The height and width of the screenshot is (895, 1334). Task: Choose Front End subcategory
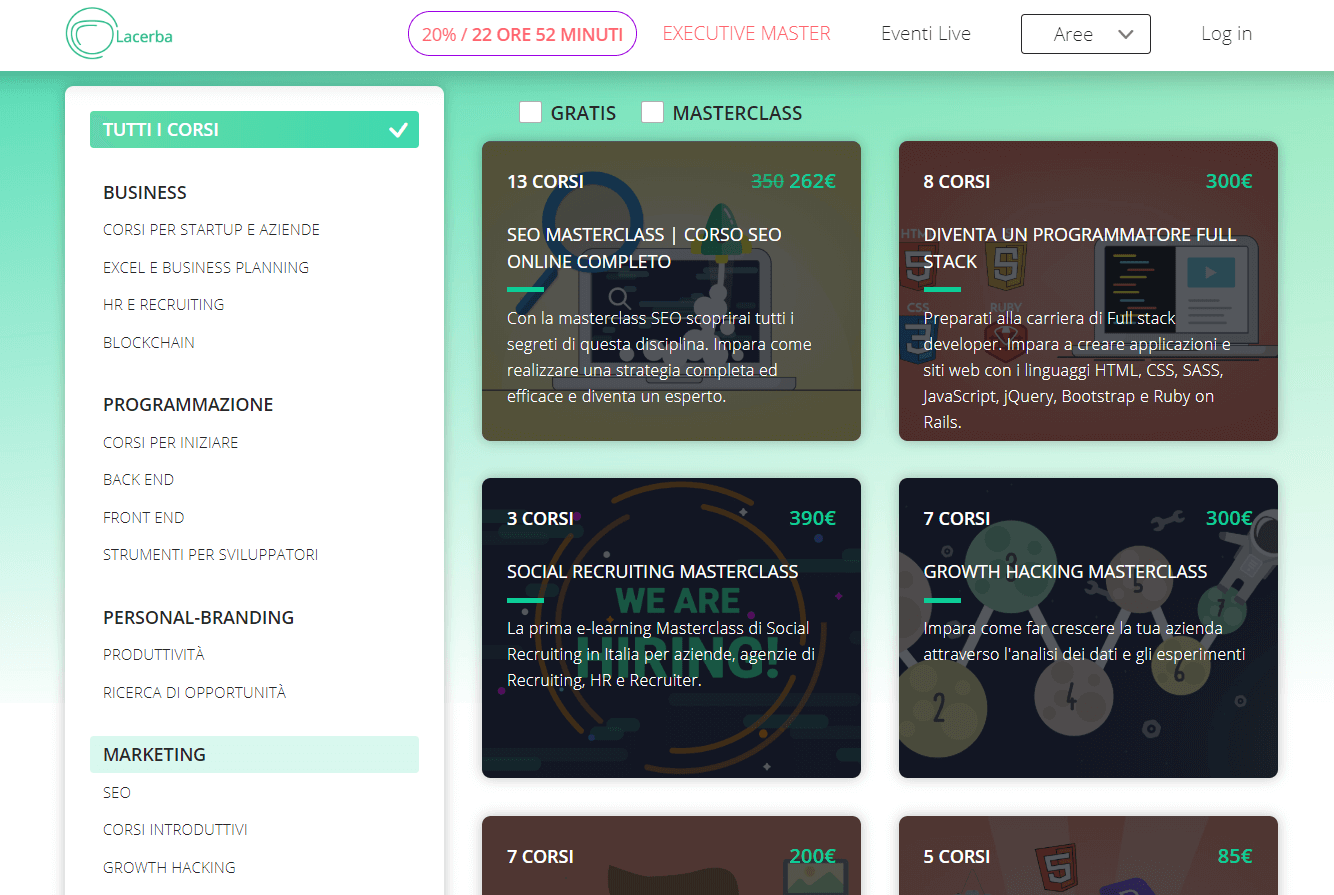144,518
